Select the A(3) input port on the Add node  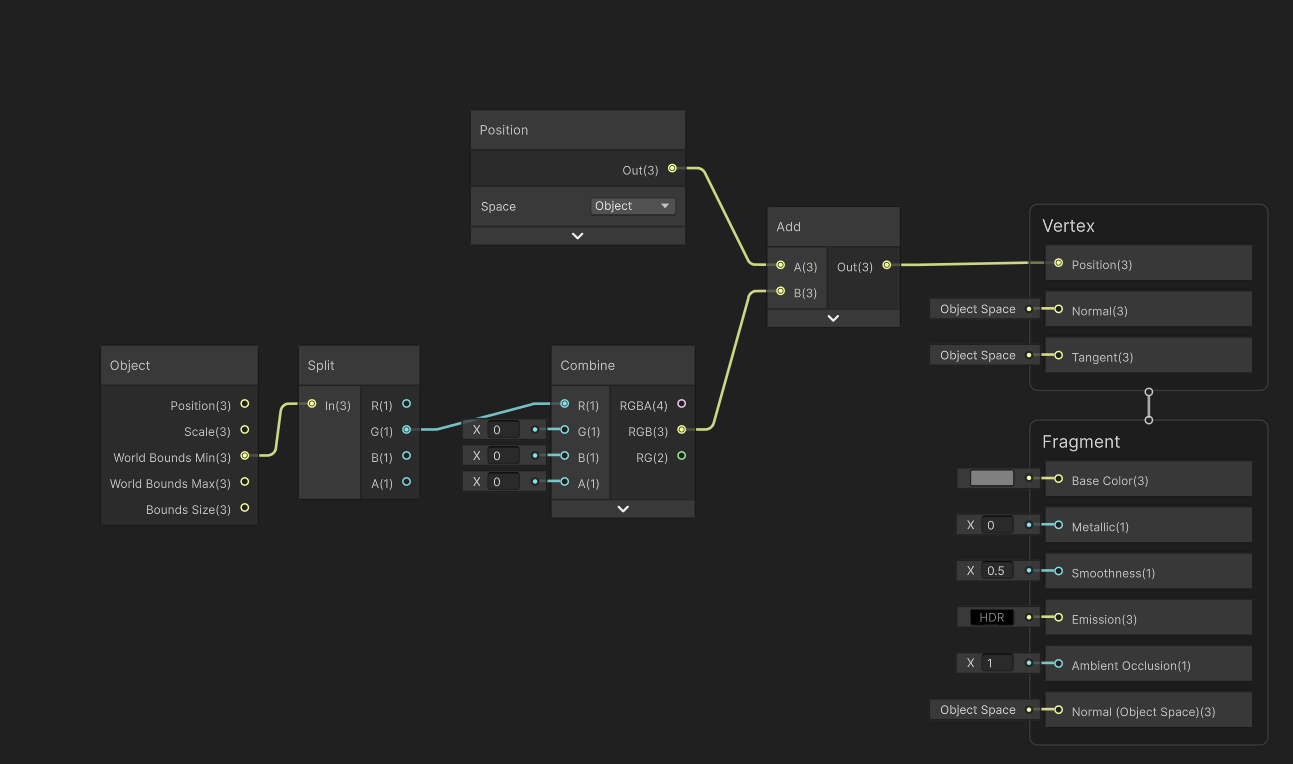pos(780,266)
